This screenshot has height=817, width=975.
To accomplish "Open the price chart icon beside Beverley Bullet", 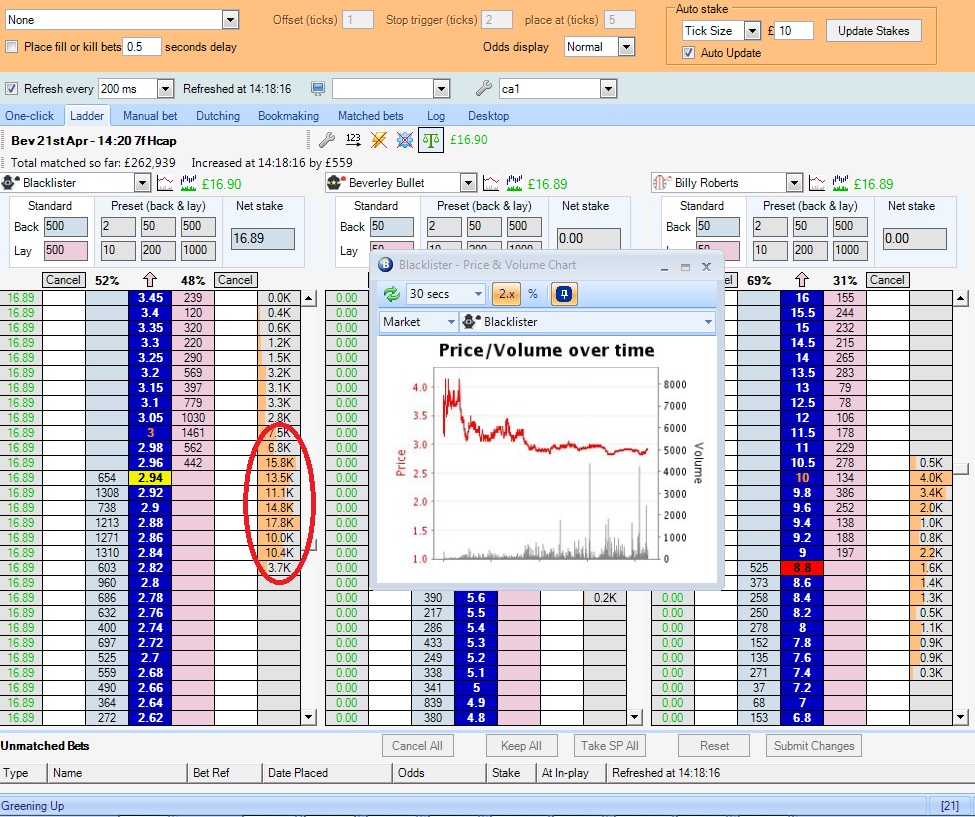I will 492,183.
